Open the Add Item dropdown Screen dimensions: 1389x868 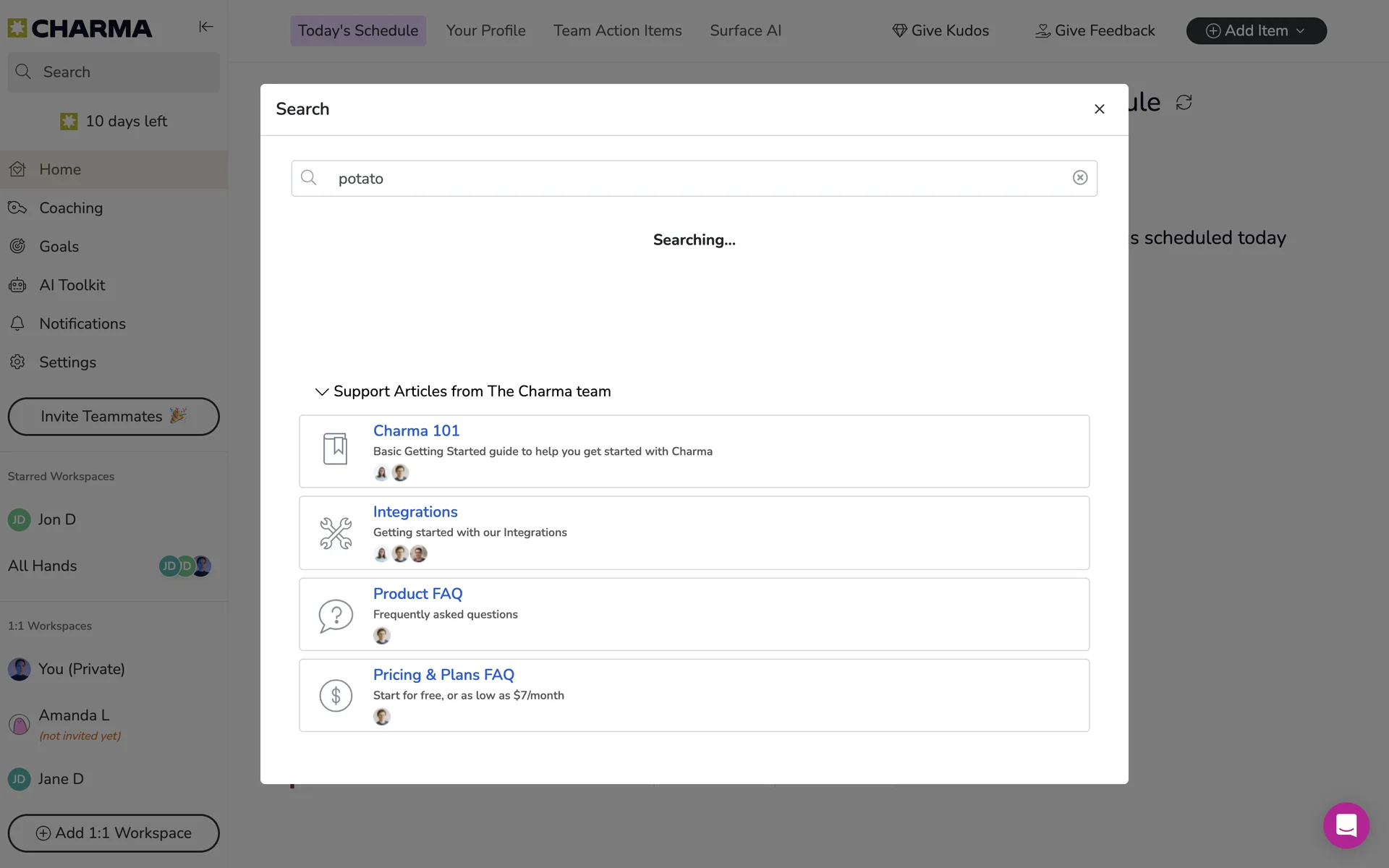[1256, 31]
